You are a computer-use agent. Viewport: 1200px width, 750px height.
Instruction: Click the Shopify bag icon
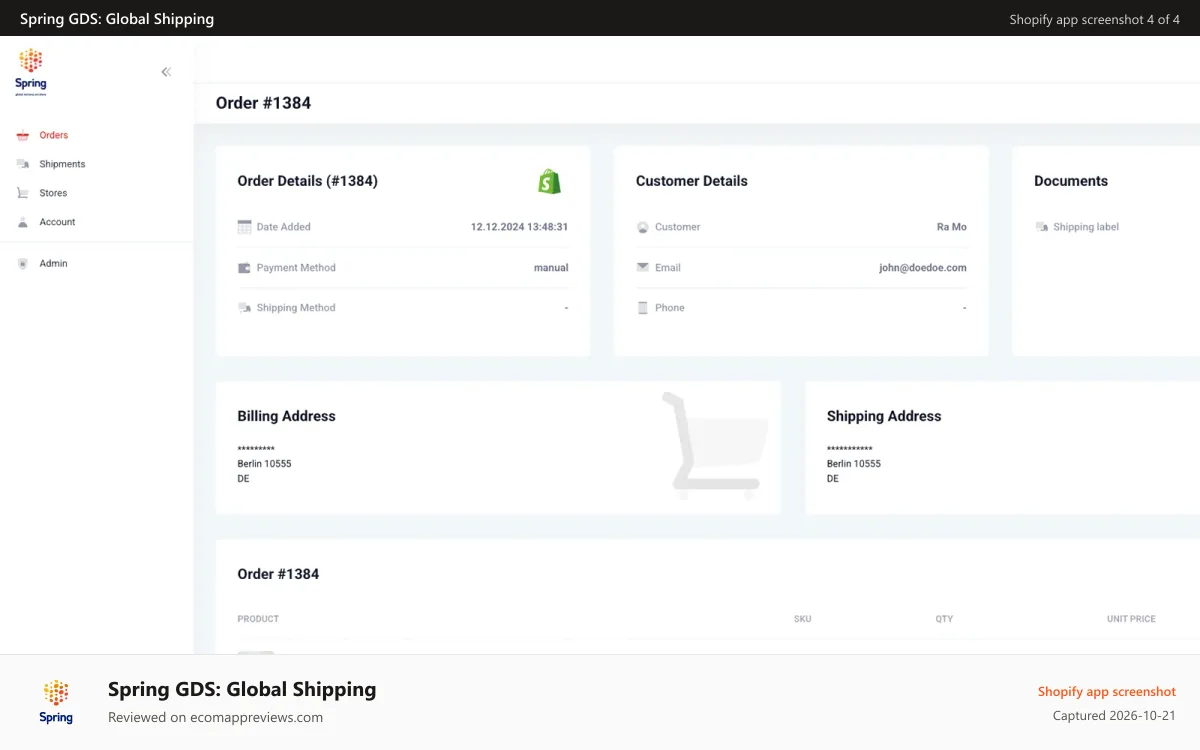[549, 181]
